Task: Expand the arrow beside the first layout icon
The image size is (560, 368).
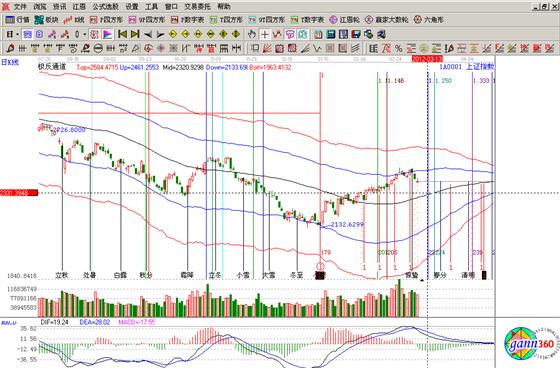Action: (x=17, y=34)
